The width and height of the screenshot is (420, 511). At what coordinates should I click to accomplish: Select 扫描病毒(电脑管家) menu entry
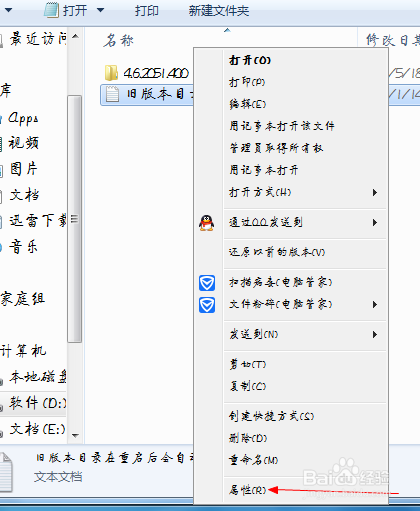281,282
